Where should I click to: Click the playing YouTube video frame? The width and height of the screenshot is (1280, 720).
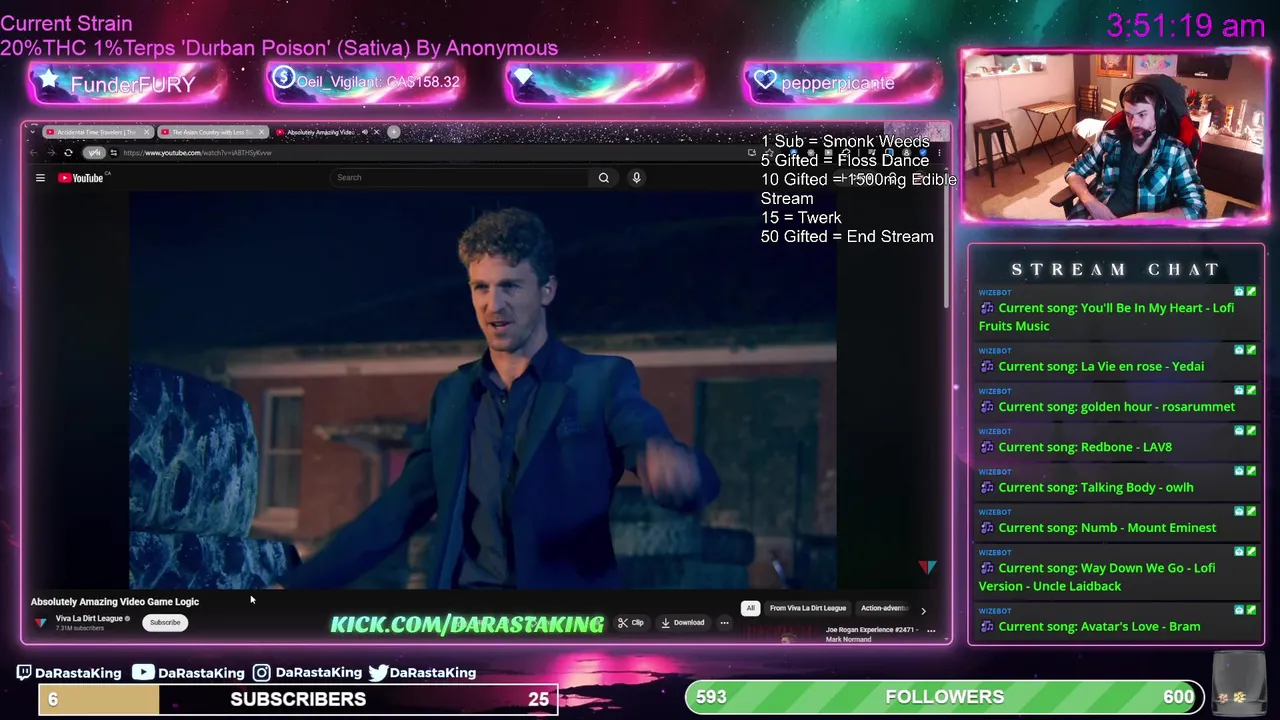click(x=483, y=390)
